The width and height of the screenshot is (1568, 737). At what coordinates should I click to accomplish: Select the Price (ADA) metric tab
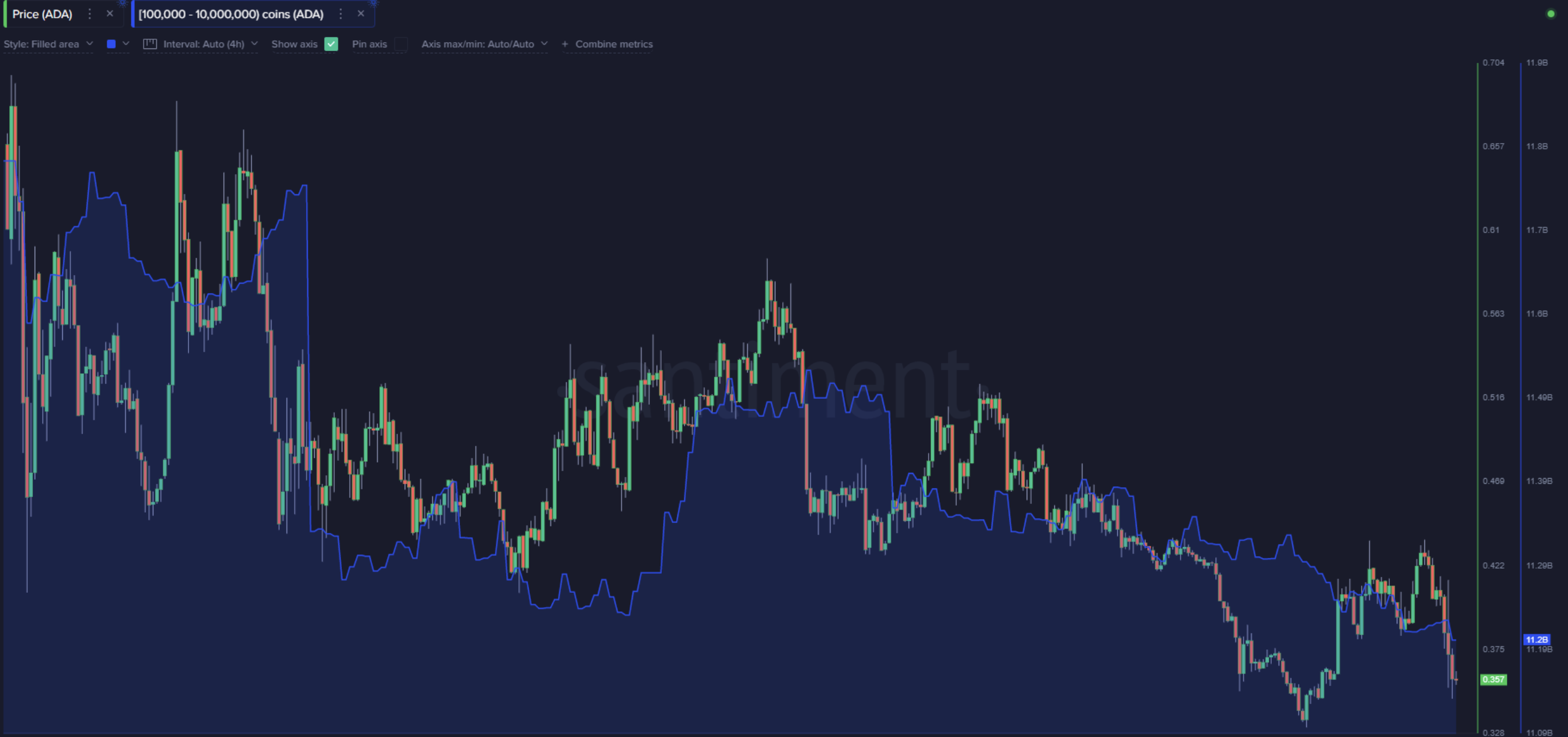42,13
